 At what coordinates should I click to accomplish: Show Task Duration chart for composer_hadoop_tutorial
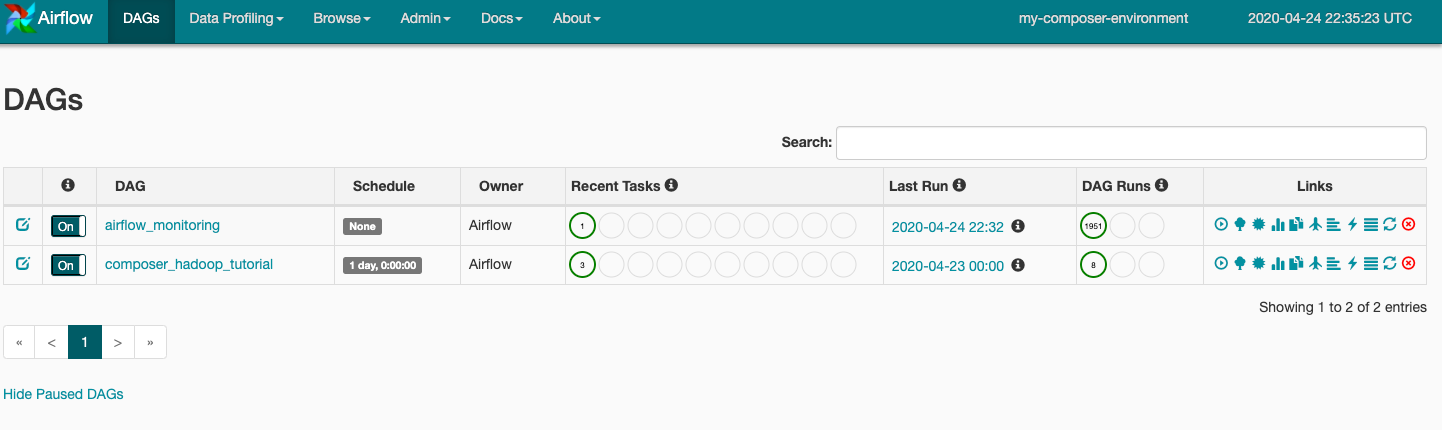pyautogui.click(x=1277, y=264)
